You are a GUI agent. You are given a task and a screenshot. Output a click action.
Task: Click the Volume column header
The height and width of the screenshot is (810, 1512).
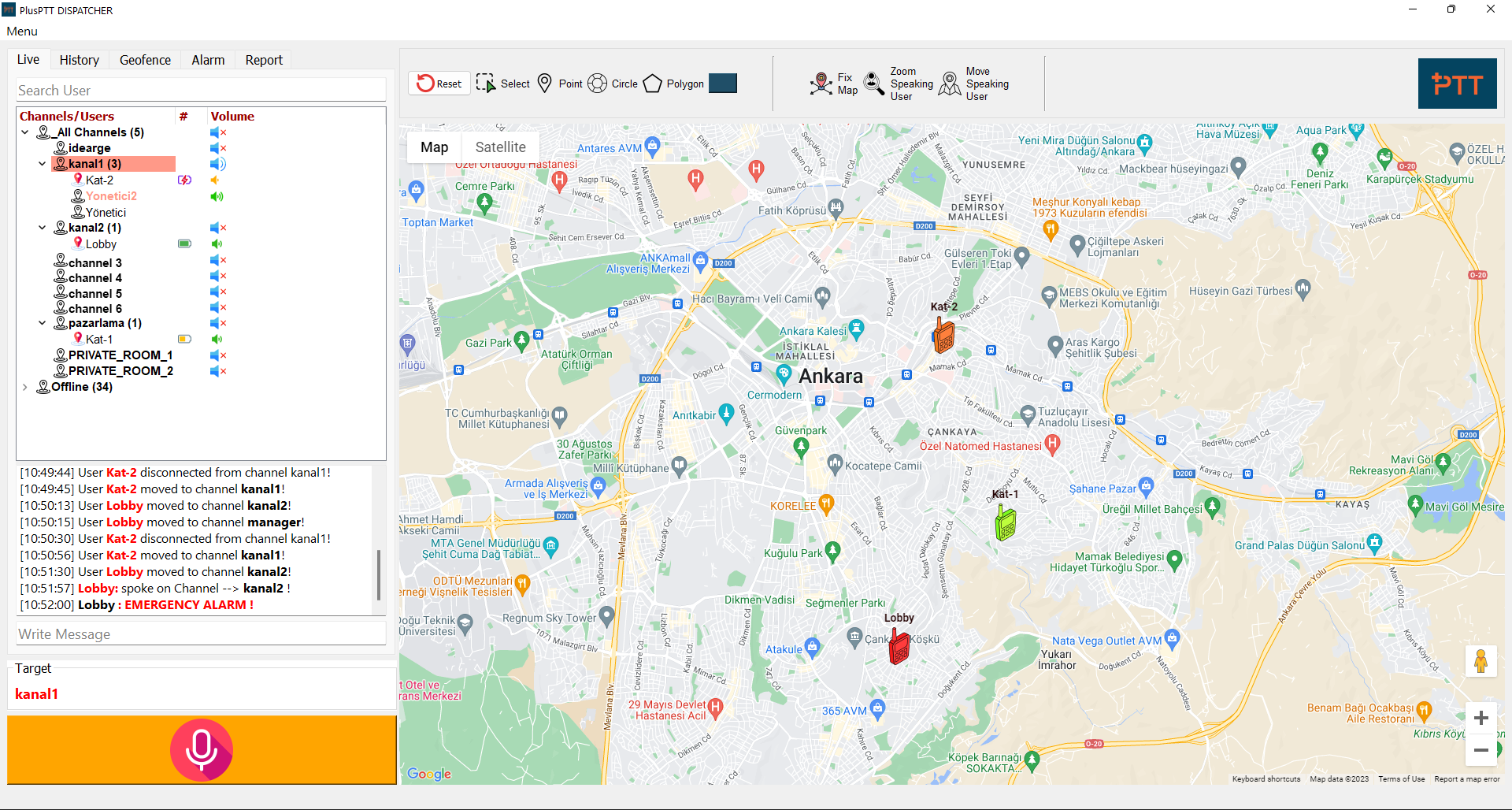232,116
